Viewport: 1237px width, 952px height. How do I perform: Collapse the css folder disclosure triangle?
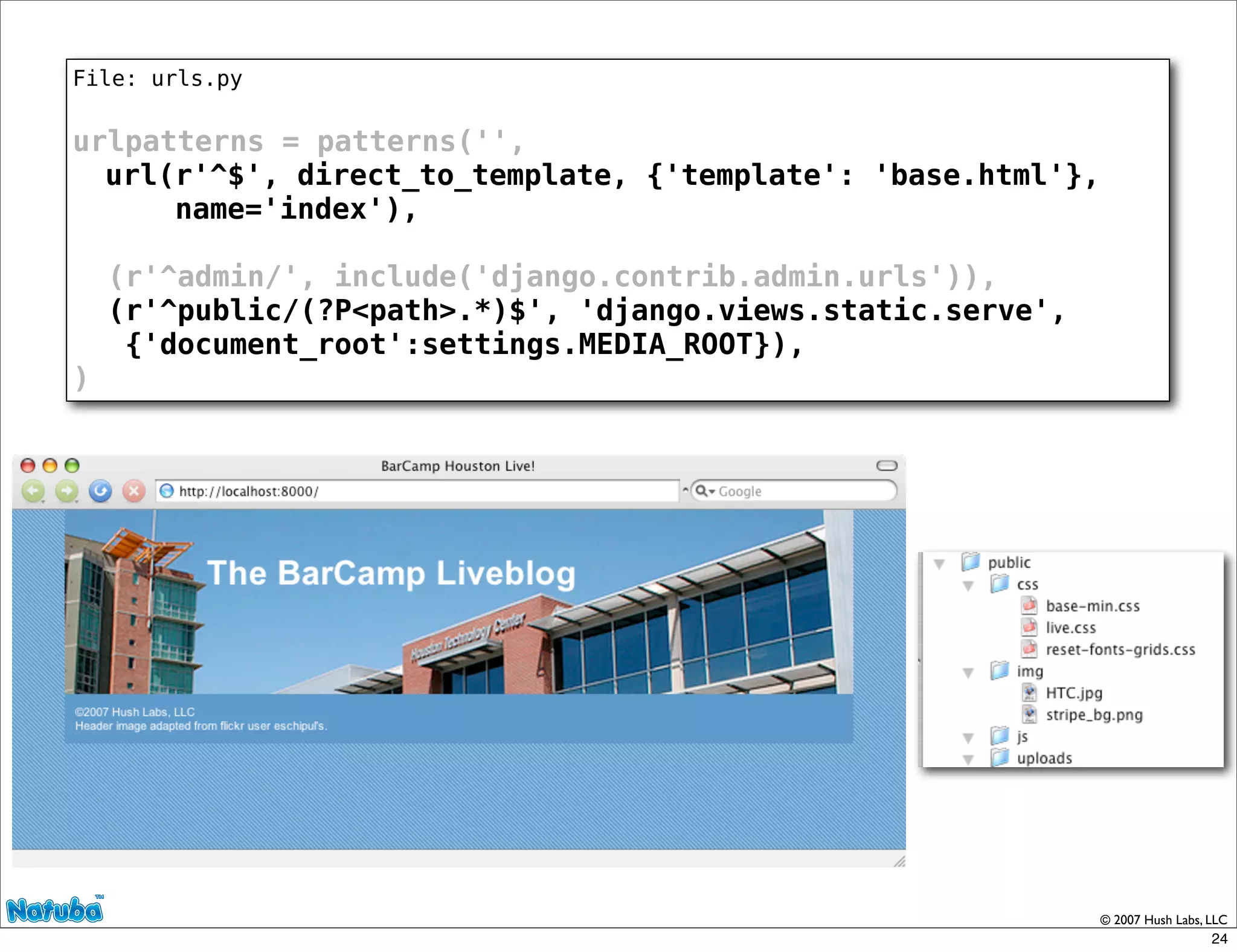[968, 586]
